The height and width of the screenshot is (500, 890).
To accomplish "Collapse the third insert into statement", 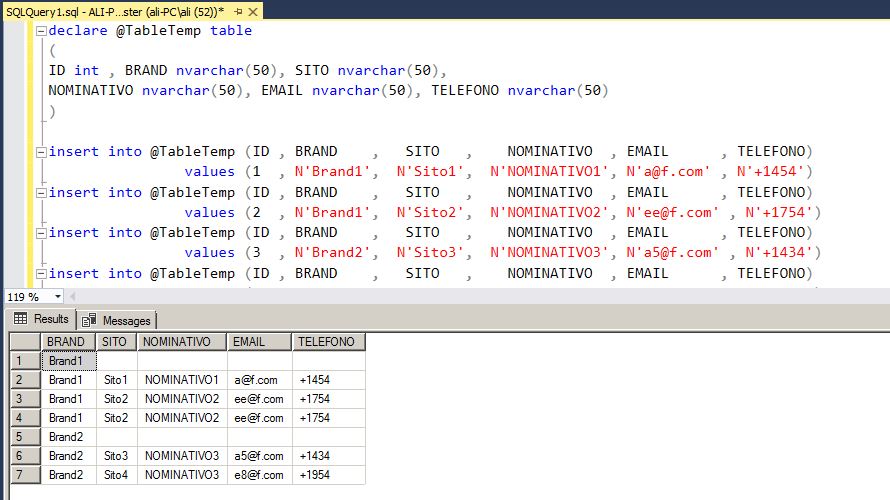I will tap(41, 233).
